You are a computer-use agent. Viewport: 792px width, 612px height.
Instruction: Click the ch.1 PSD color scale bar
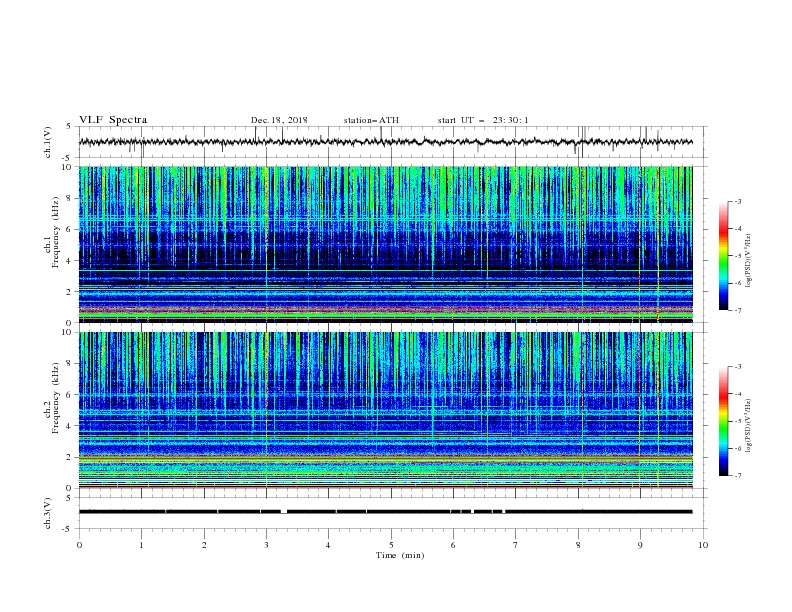coord(723,256)
